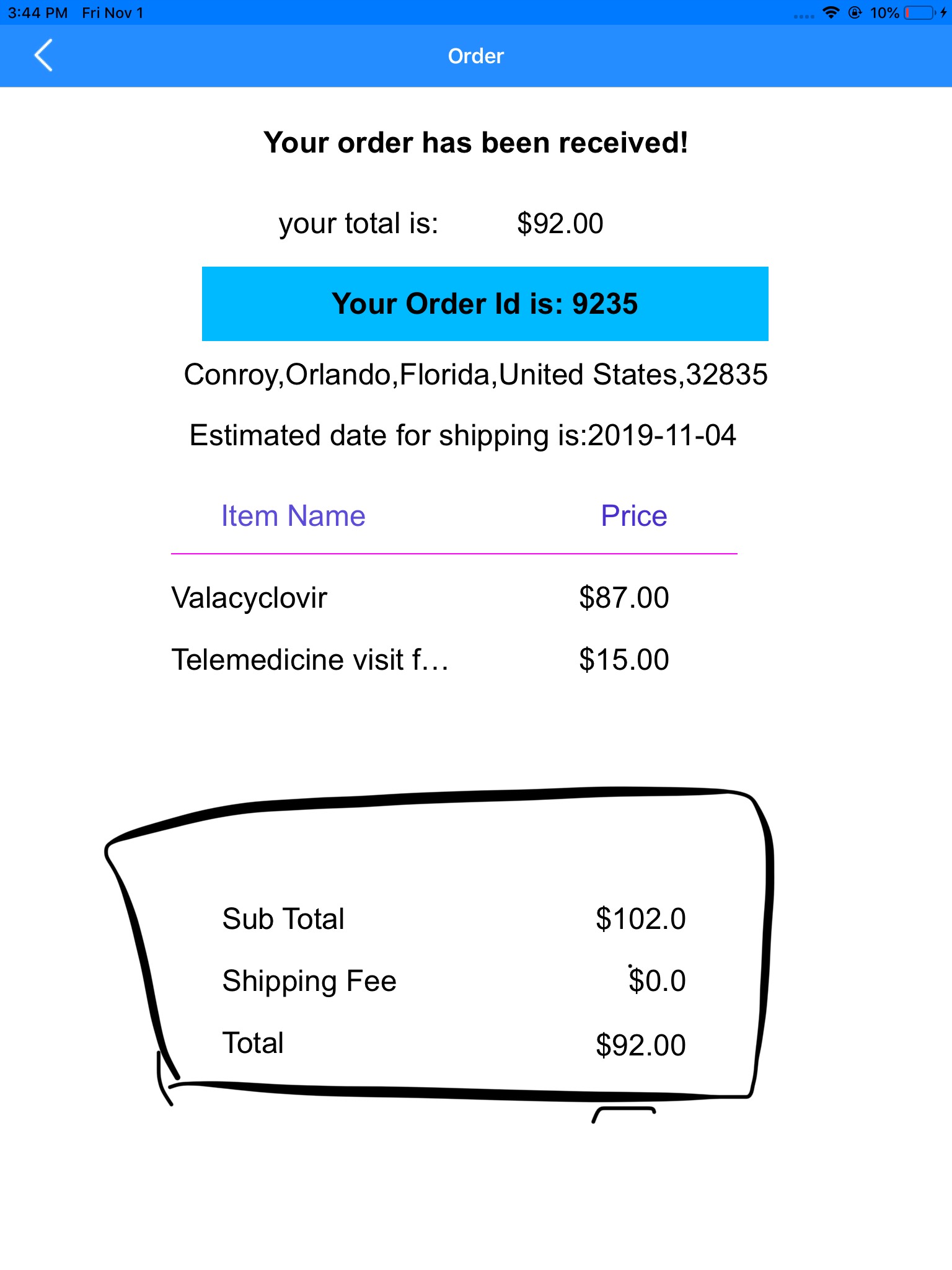Viewport: 952px width, 1270px height.
Task: Tap the back arrow icon
Action: [x=43, y=56]
